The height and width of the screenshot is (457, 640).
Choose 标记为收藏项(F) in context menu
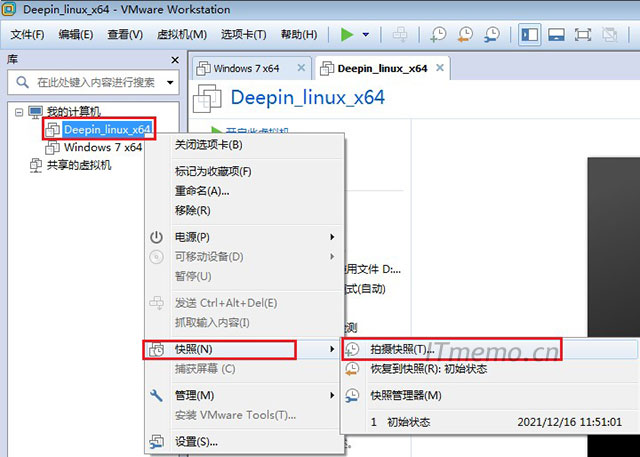pyautogui.click(x=244, y=171)
